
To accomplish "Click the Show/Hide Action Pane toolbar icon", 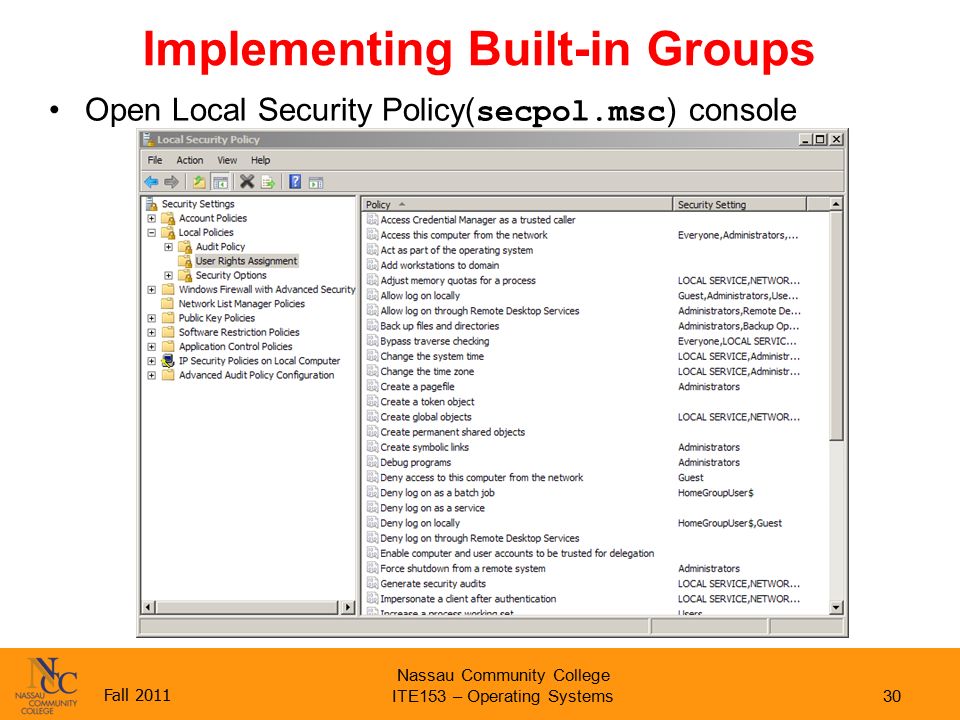I will [316, 182].
